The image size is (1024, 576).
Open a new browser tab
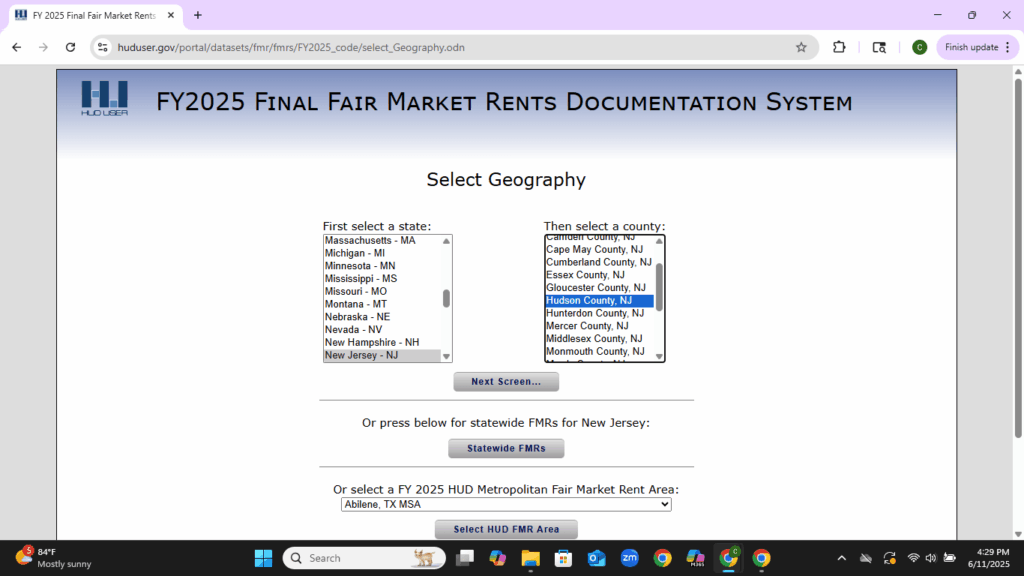click(x=198, y=15)
